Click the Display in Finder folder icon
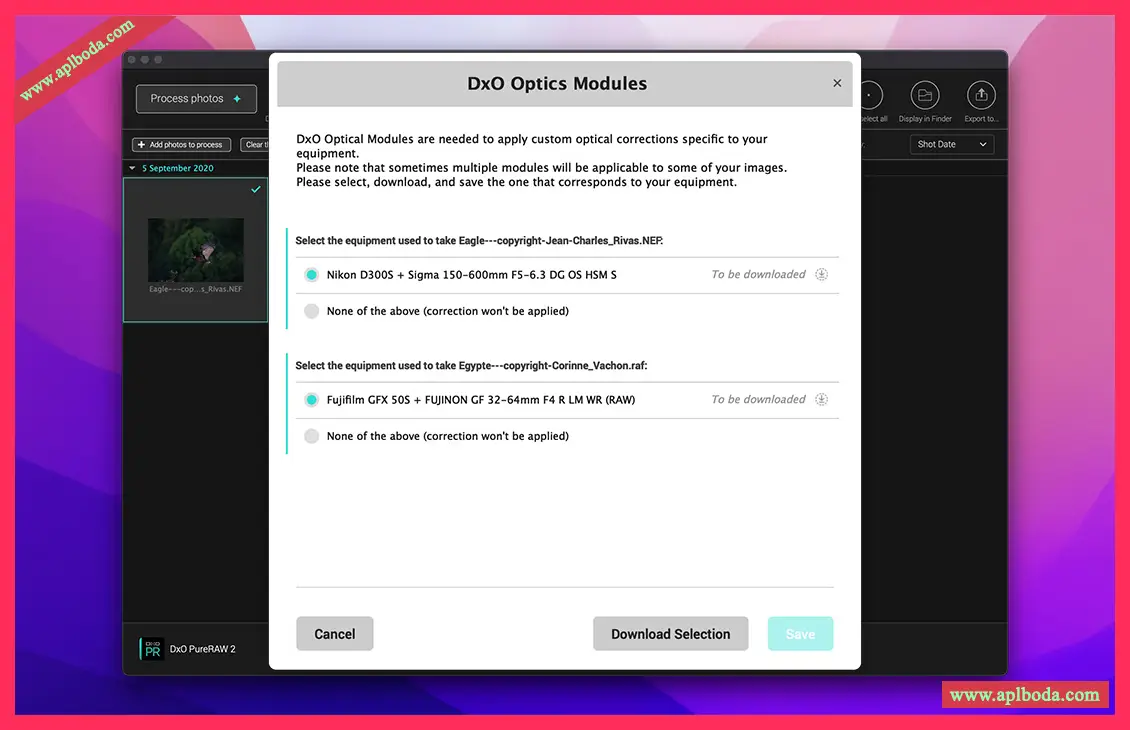The image size is (1130, 730). (924, 96)
